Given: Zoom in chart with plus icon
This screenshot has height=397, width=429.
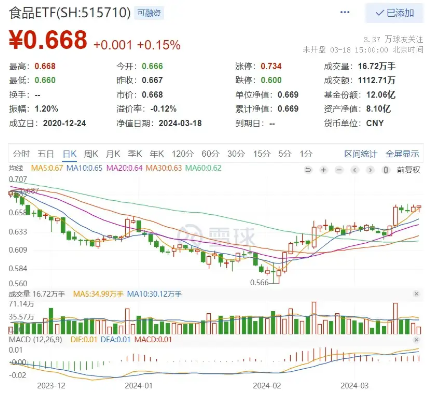Looking at the screenshot, I should coord(323,170).
